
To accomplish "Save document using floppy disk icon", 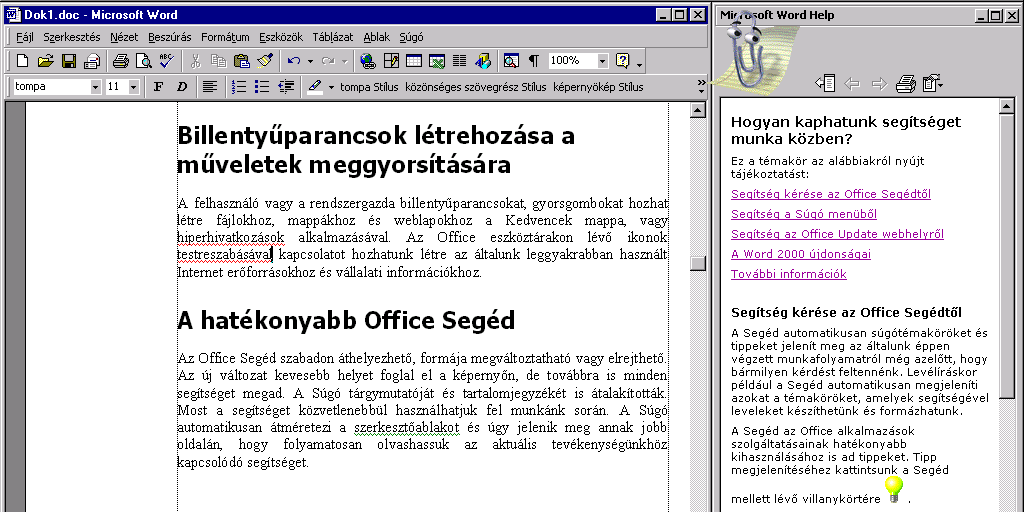I will click(x=69, y=61).
